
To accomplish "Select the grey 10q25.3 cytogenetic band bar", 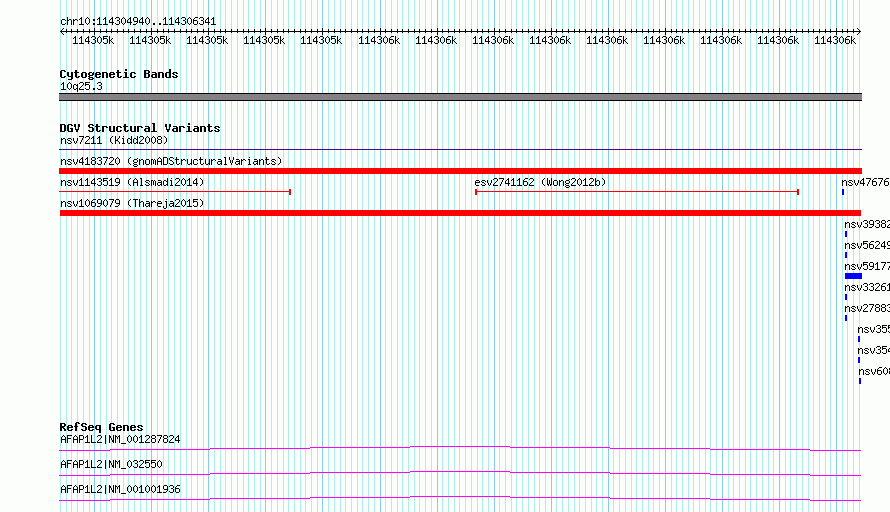I will (x=460, y=97).
